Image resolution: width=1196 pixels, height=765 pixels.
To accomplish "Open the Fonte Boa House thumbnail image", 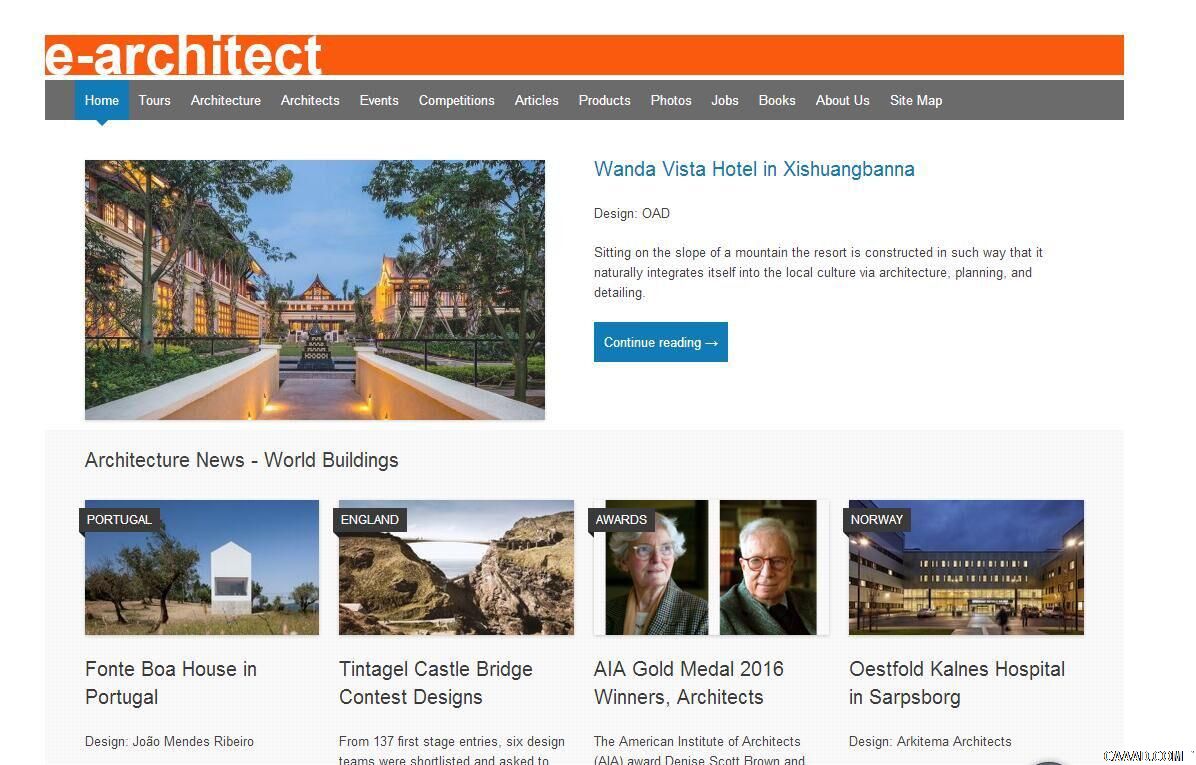I will click(x=201, y=567).
